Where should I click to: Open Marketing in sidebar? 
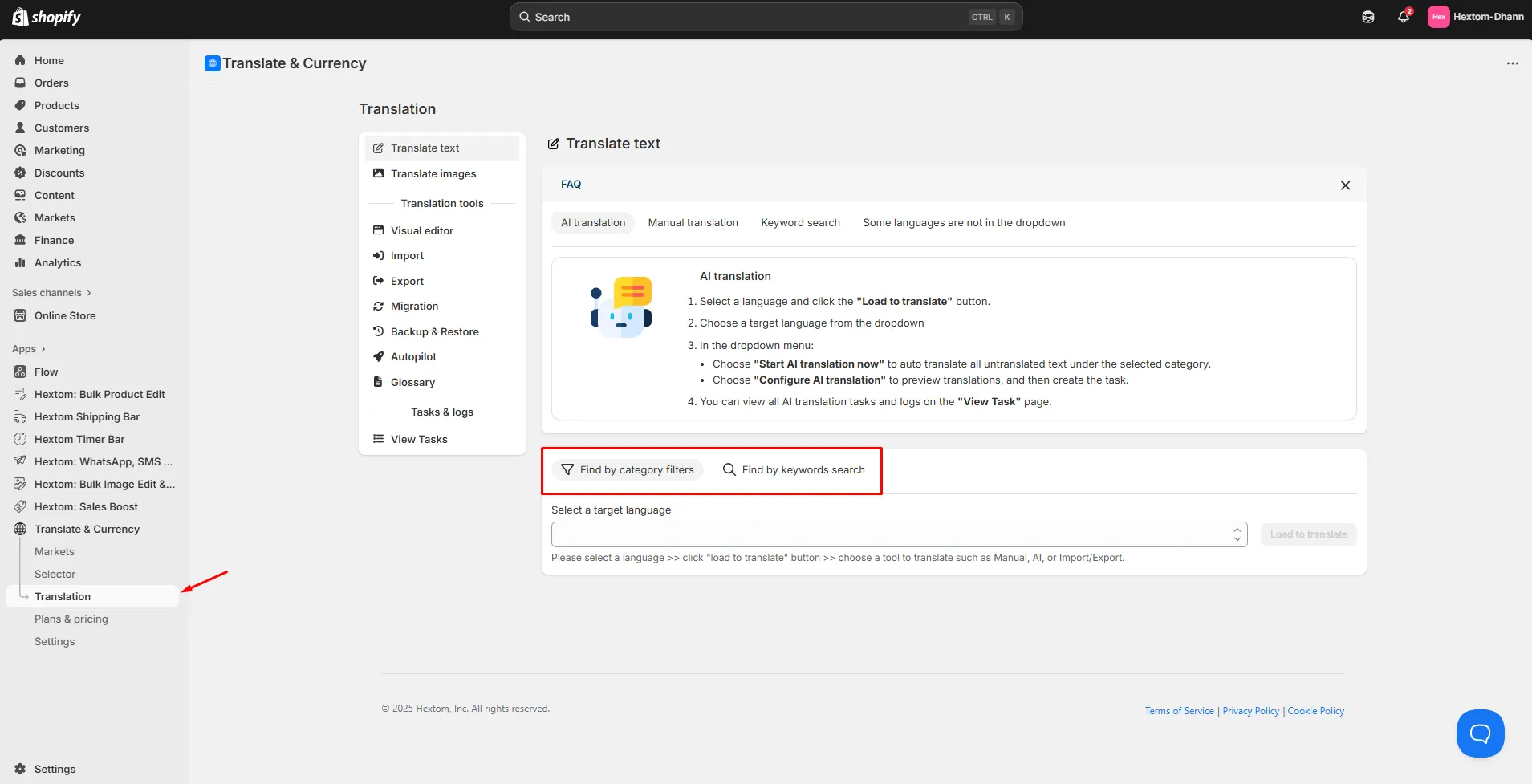click(59, 150)
